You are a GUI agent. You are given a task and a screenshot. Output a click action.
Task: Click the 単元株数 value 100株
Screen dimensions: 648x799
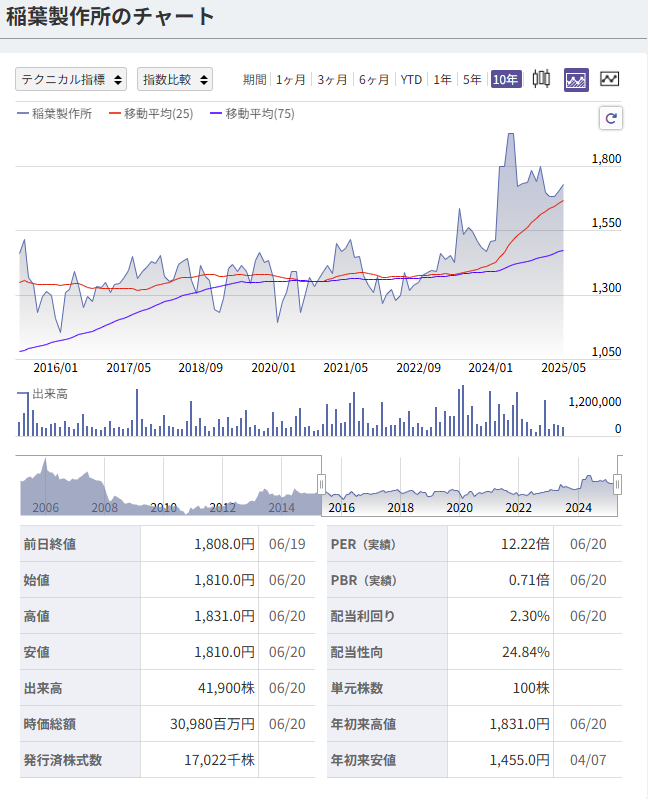[x=531, y=688]
